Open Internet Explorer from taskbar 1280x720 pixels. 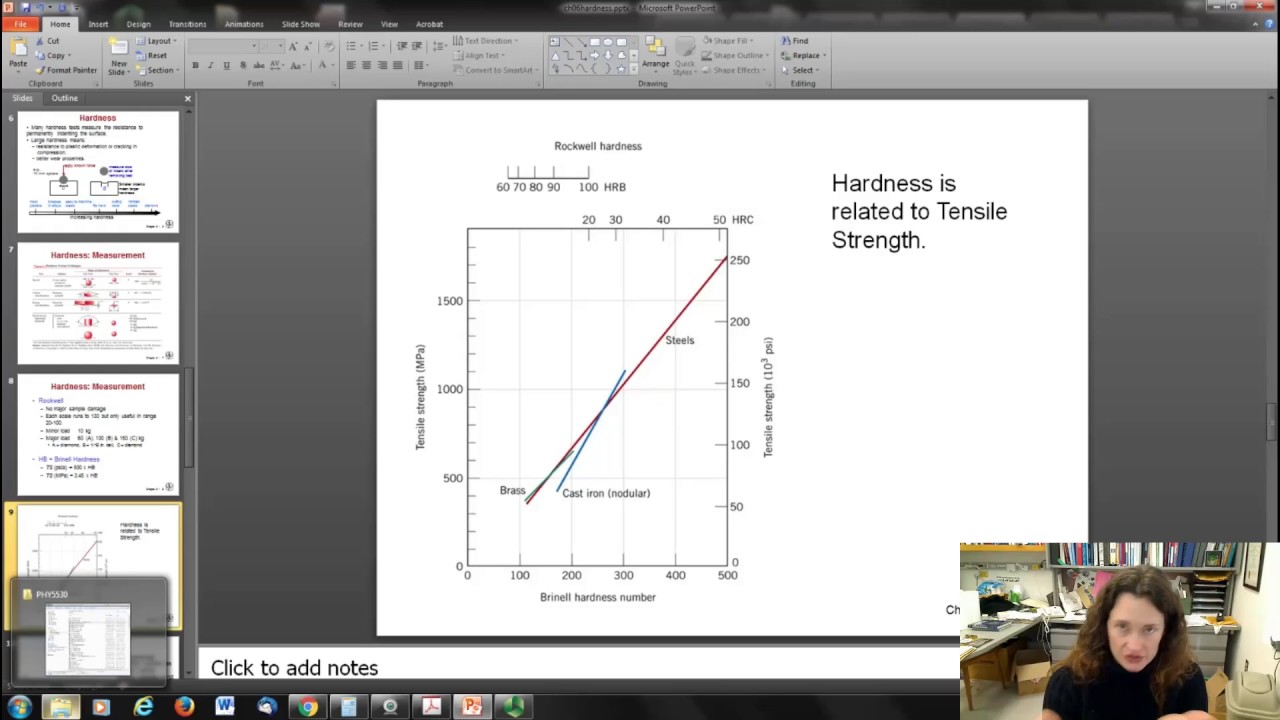click(143, 707)
